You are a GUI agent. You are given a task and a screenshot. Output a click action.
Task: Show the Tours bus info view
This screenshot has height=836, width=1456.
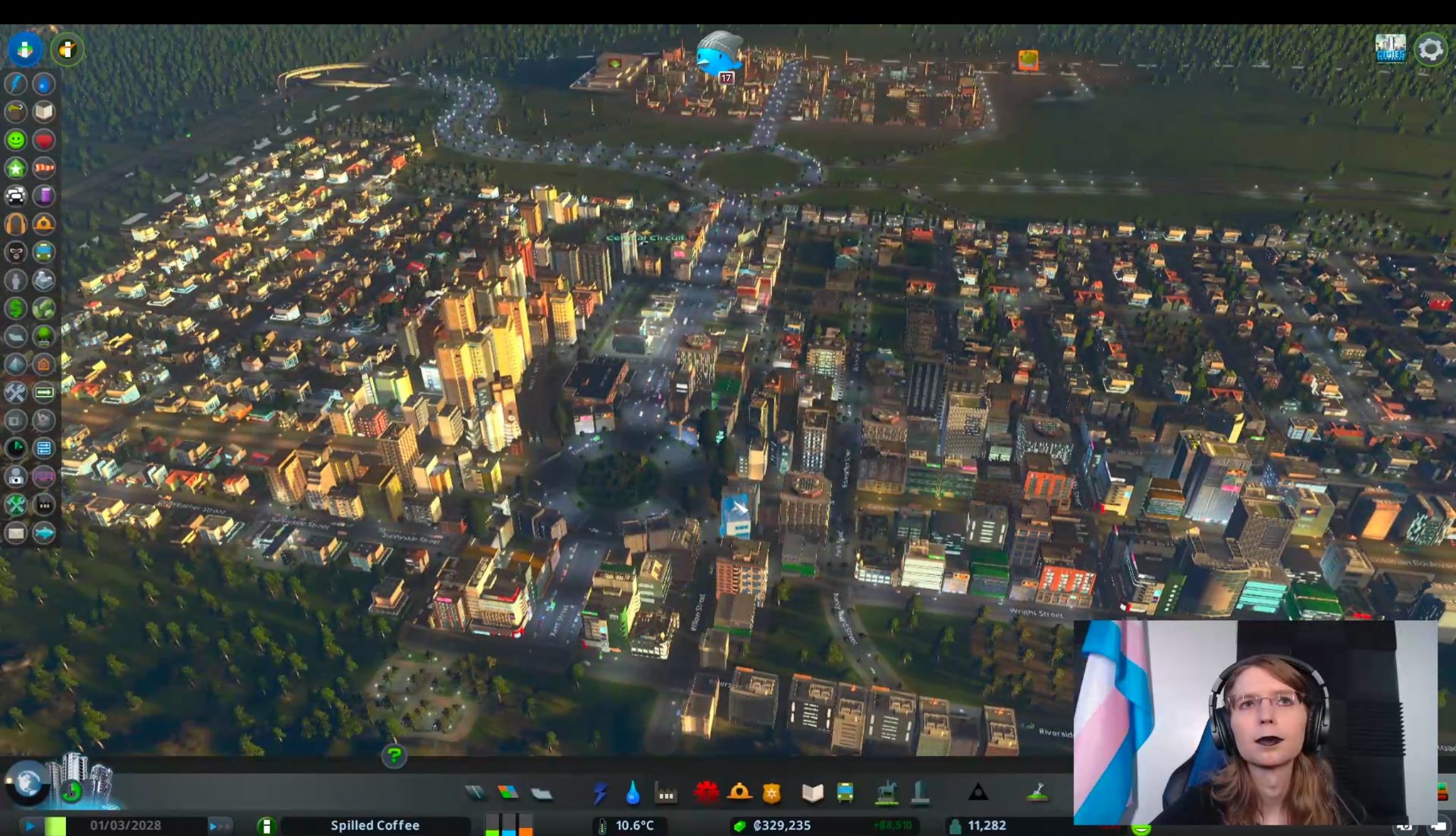(x=44, y=477)
